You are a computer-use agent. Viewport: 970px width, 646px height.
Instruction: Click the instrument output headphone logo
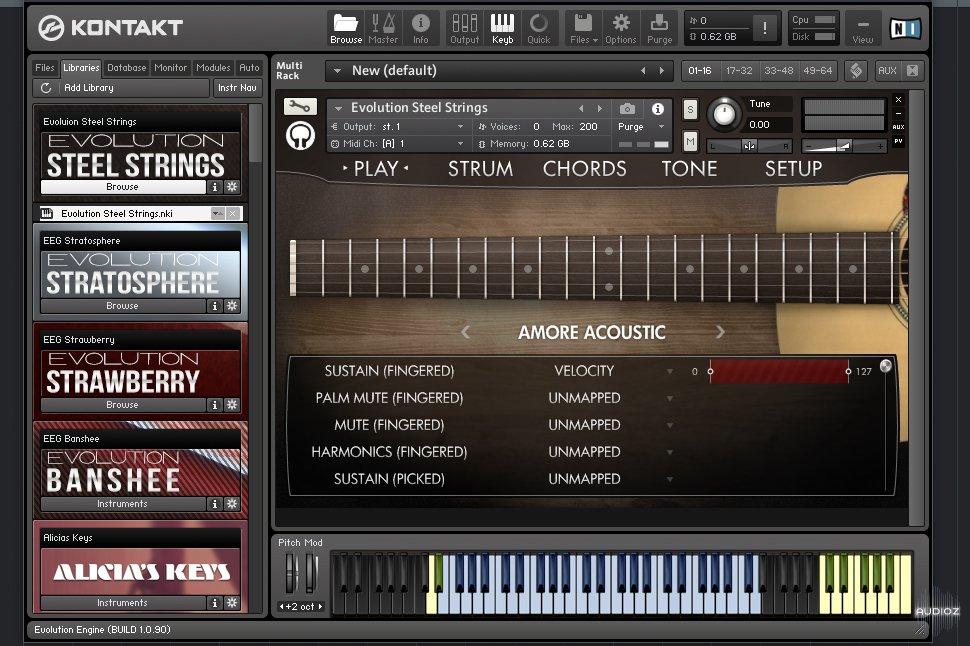click(x=301, y=136)
